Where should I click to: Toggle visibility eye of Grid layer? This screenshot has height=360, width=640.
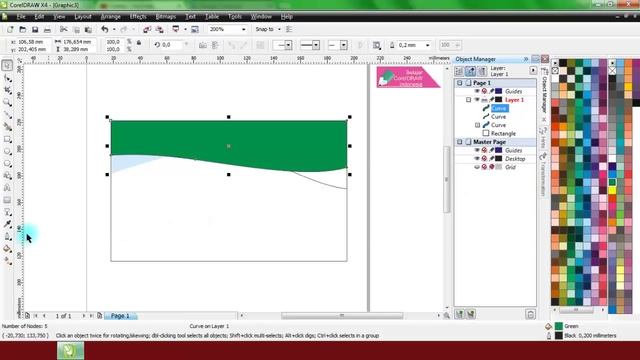point(476,167)
